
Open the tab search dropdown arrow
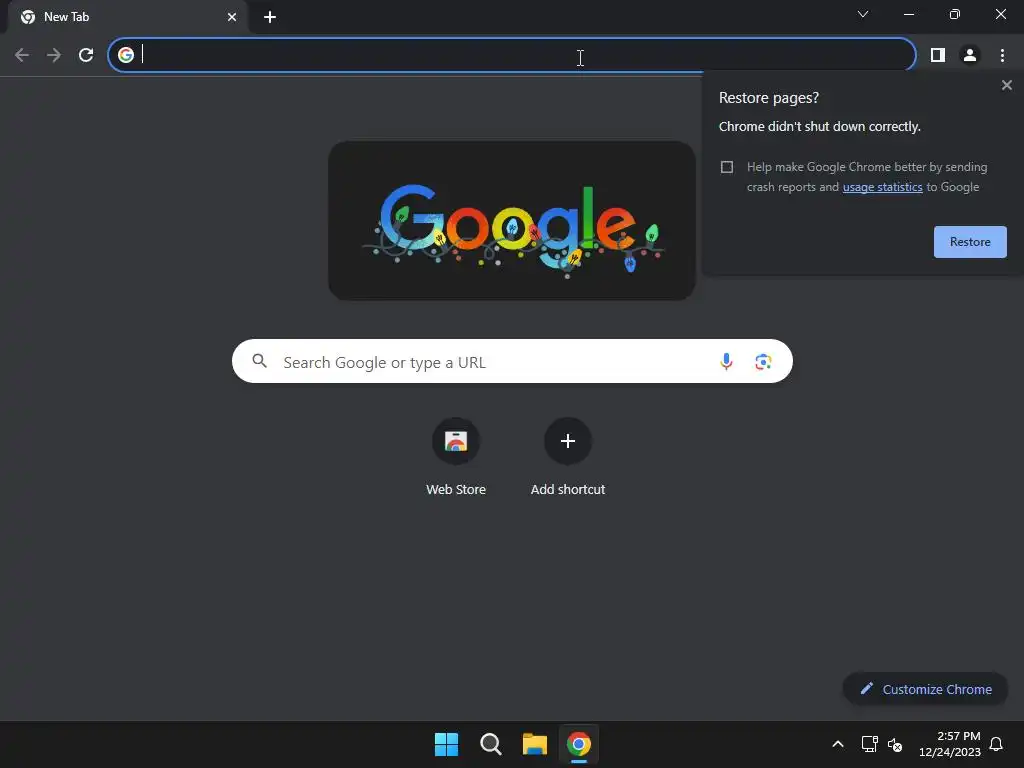pyautogui.click(x=863, y=14)
